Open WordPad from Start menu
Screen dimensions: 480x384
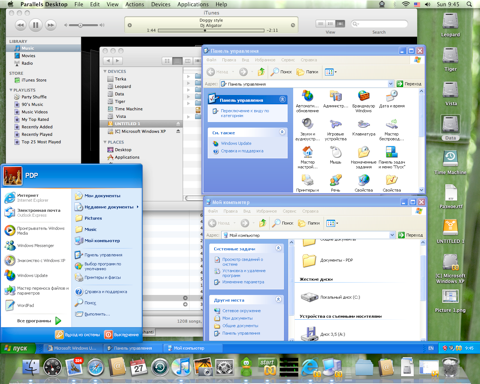(x=36, y=305)
